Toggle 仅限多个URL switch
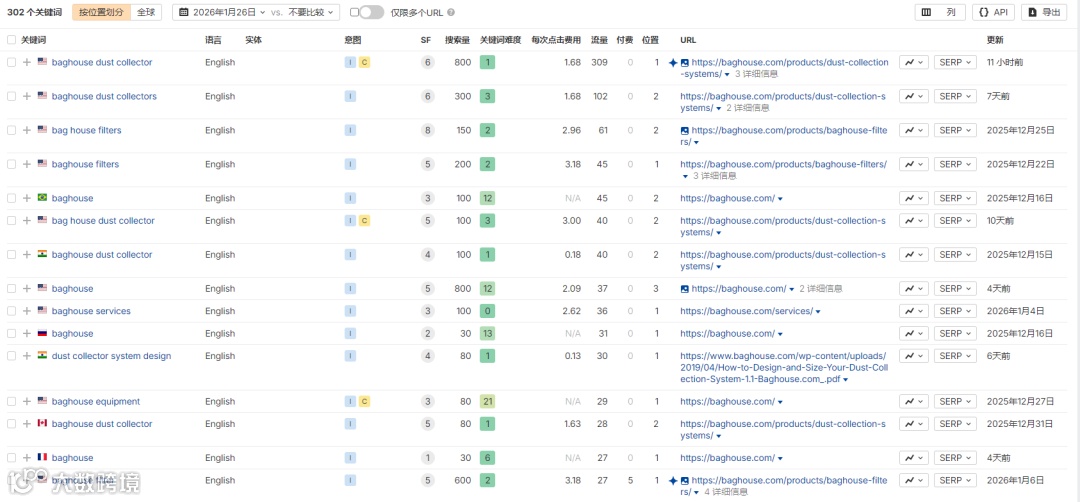This screenshot has width=1080, height=502. pyautogui.click(x=371, y=12)
